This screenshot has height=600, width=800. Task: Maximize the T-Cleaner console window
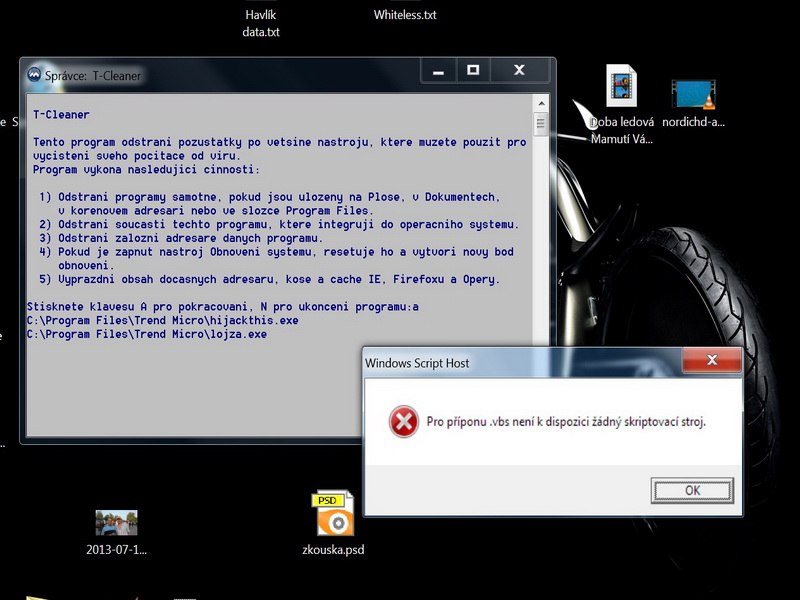pyautogui.click(x=473, y=70)
